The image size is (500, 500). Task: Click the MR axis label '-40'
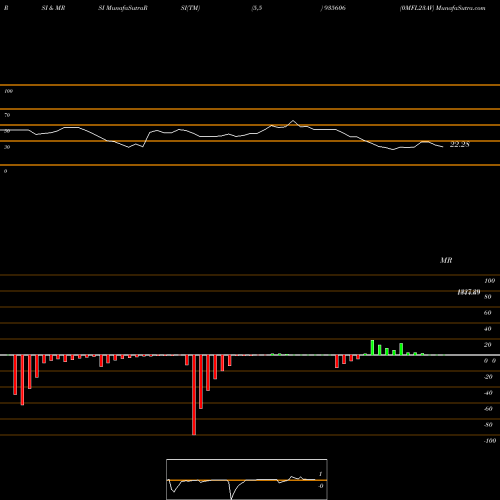click(488, 393)
